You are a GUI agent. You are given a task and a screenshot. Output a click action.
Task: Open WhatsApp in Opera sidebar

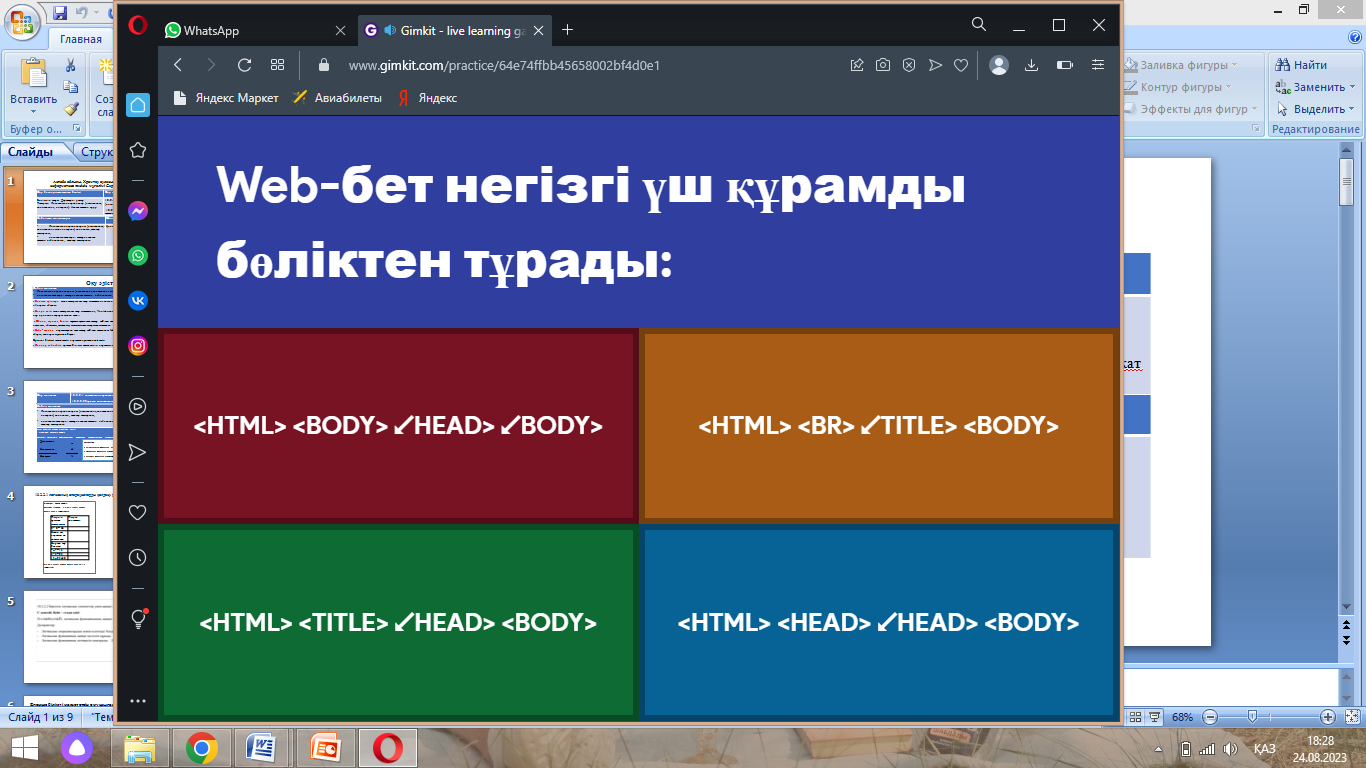point(138,255)
